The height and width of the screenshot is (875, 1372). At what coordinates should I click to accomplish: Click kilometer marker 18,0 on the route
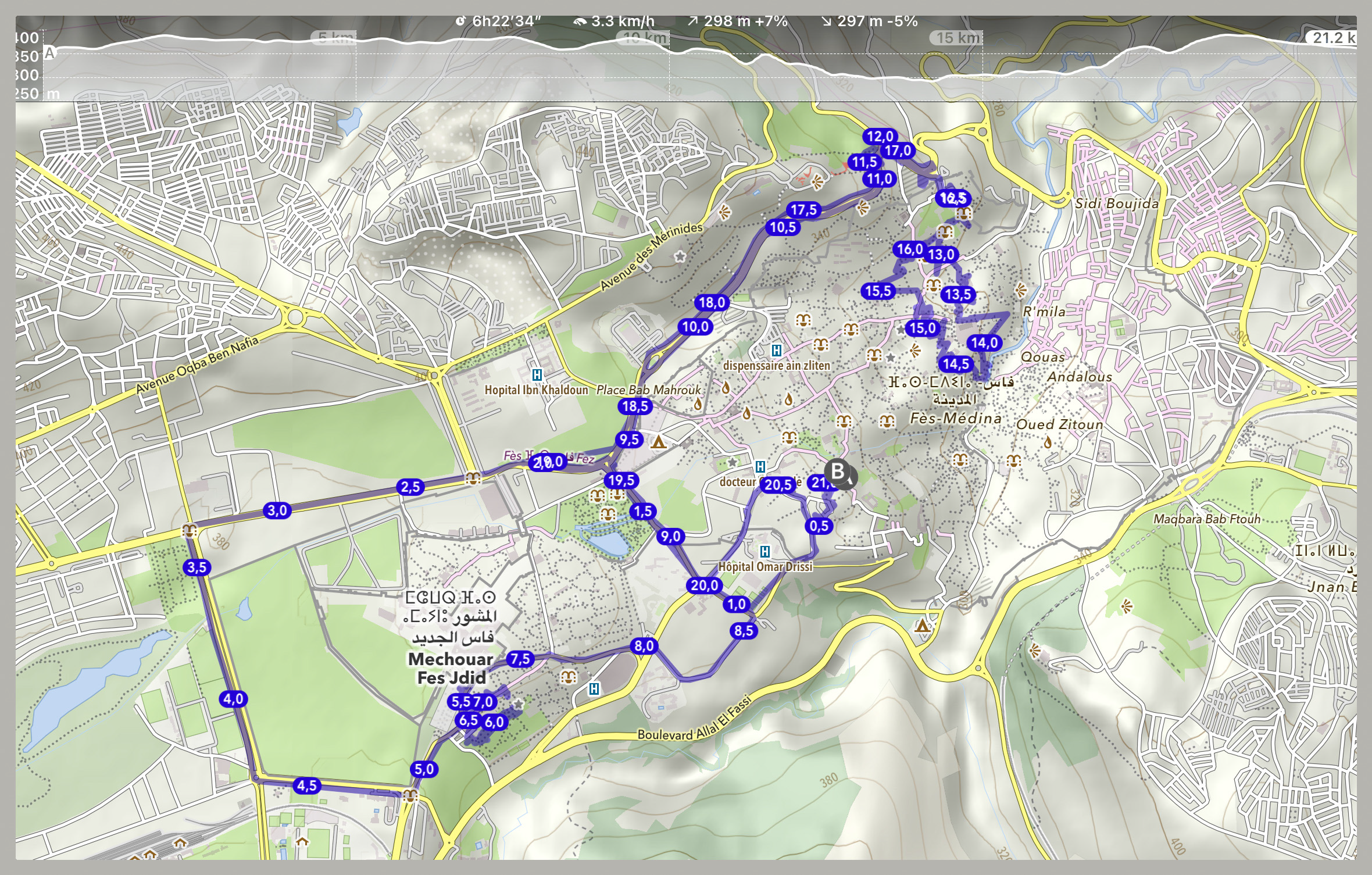pyautogui.click(x=712, y=302)
